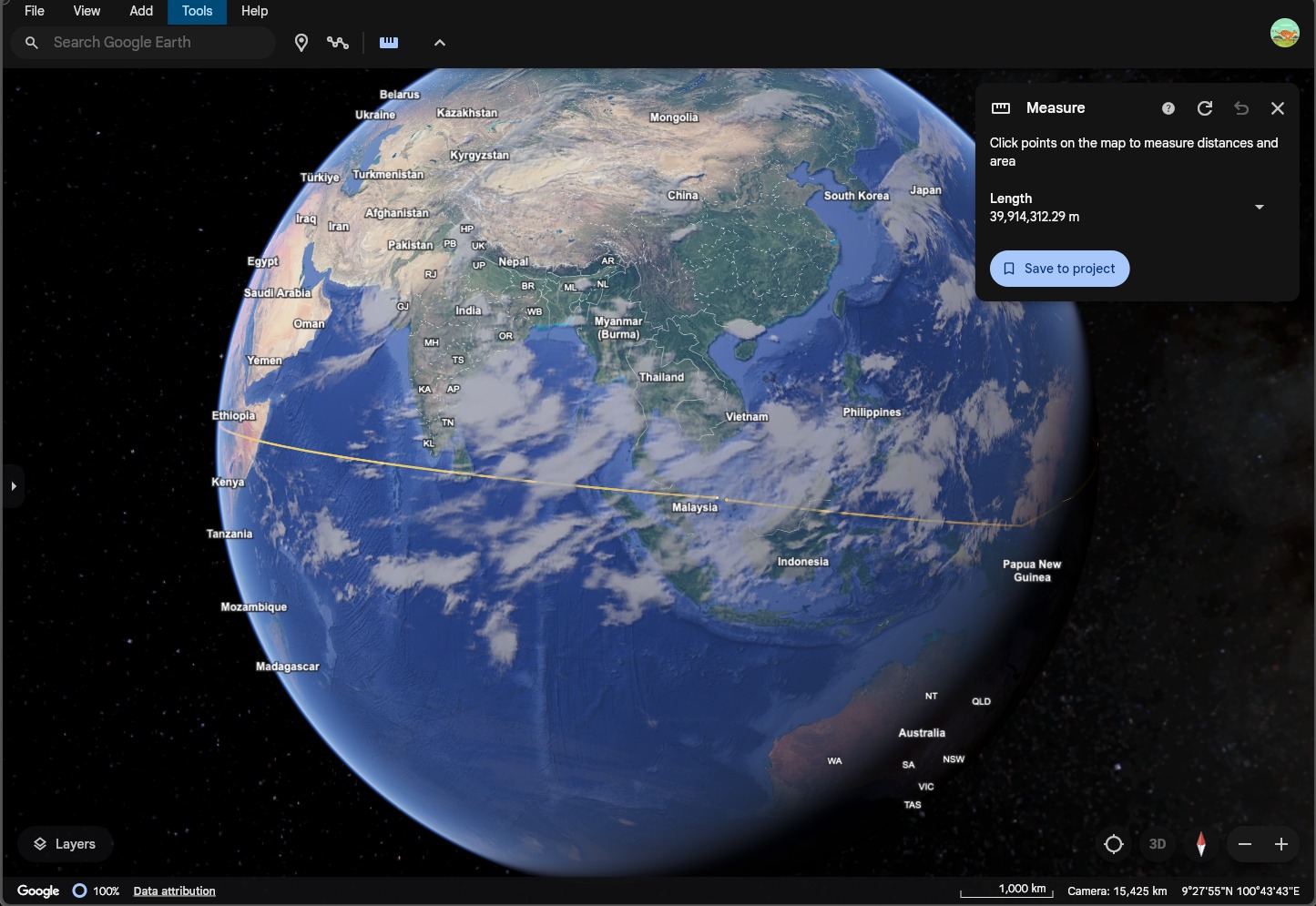Click the Philippines country label

click(872, 412)
